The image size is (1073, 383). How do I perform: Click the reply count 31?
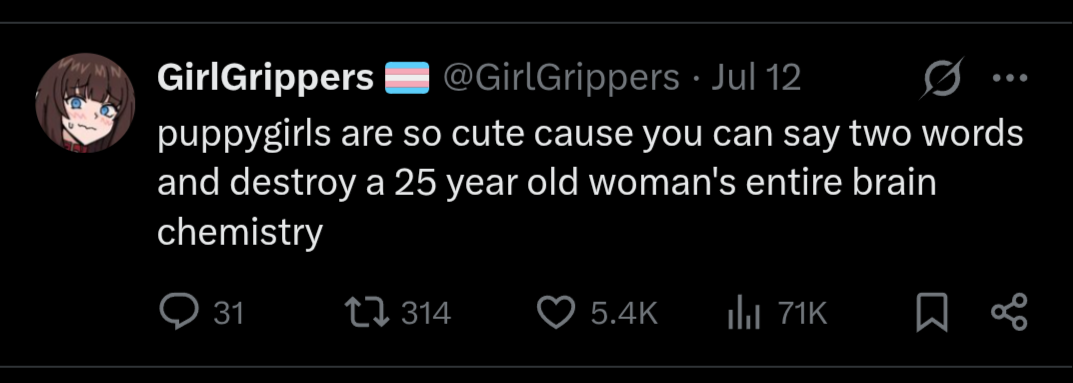pos(229,314)
